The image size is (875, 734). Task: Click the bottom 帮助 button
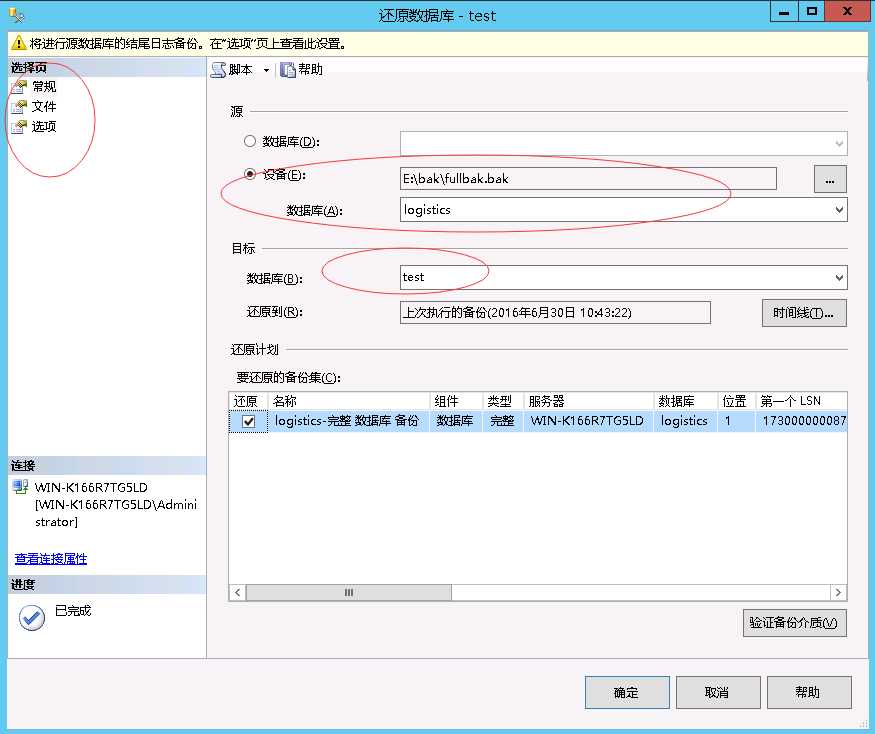[x=809, y=693]
